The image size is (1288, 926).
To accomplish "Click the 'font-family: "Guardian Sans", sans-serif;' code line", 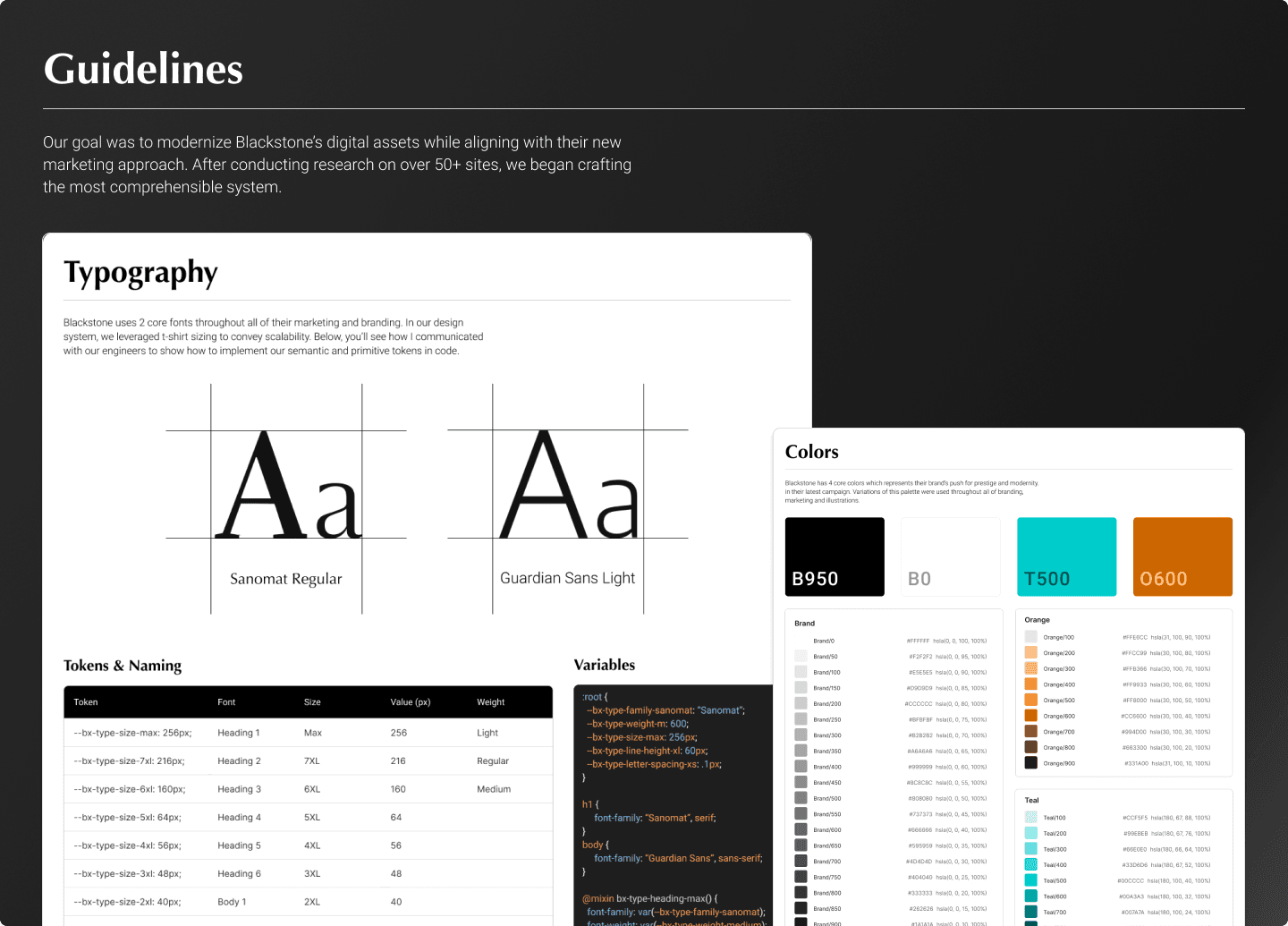I will pos(678,858).
